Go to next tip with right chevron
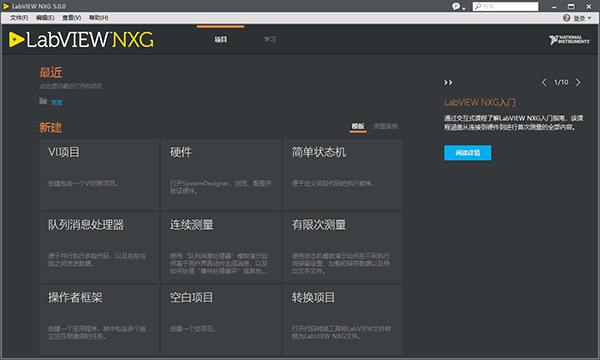The image size is (600, 360). tap(578, 82)
